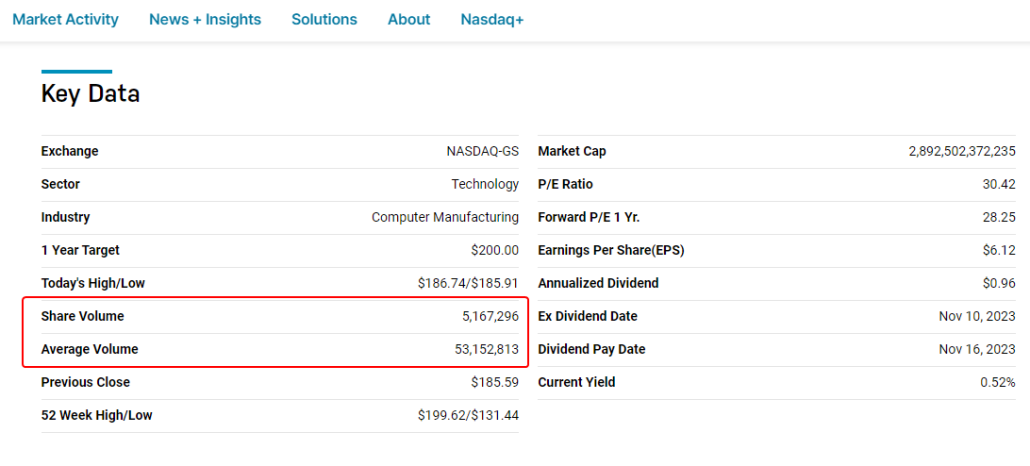This screenshot has width=1030, height=466.
Task: Select the Technology sector value
Action: tap(485, 184)
